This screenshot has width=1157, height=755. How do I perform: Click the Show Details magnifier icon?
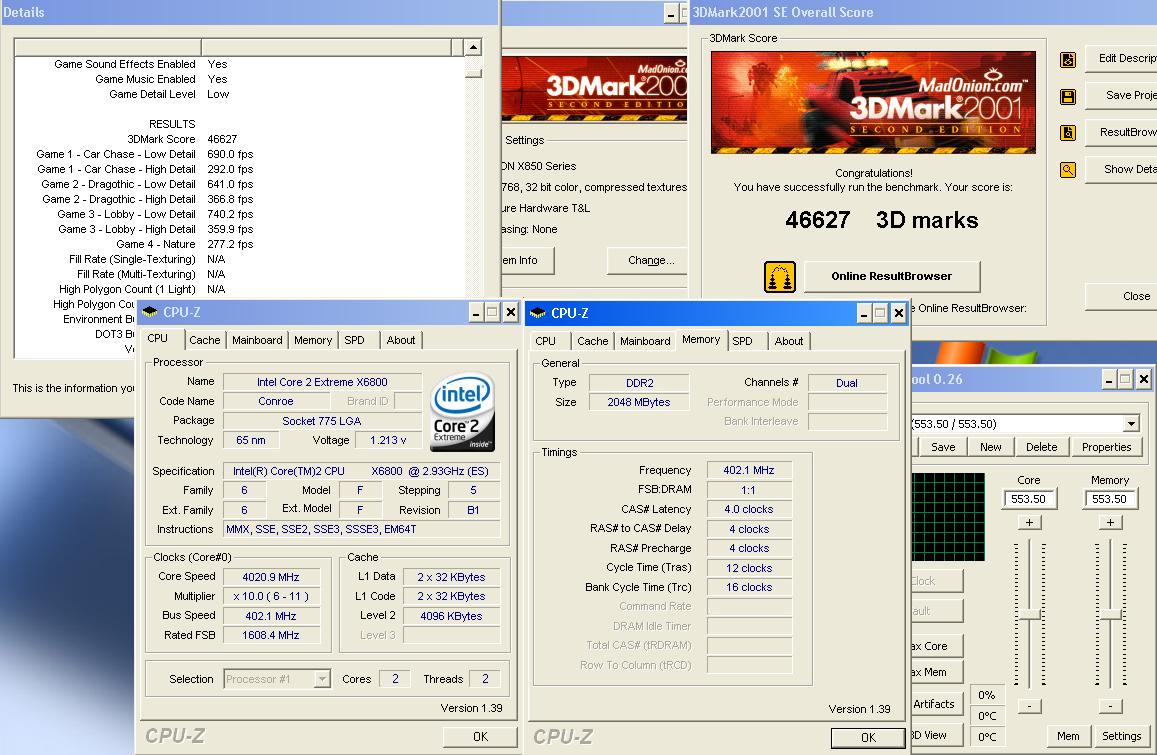(1068, 170)
